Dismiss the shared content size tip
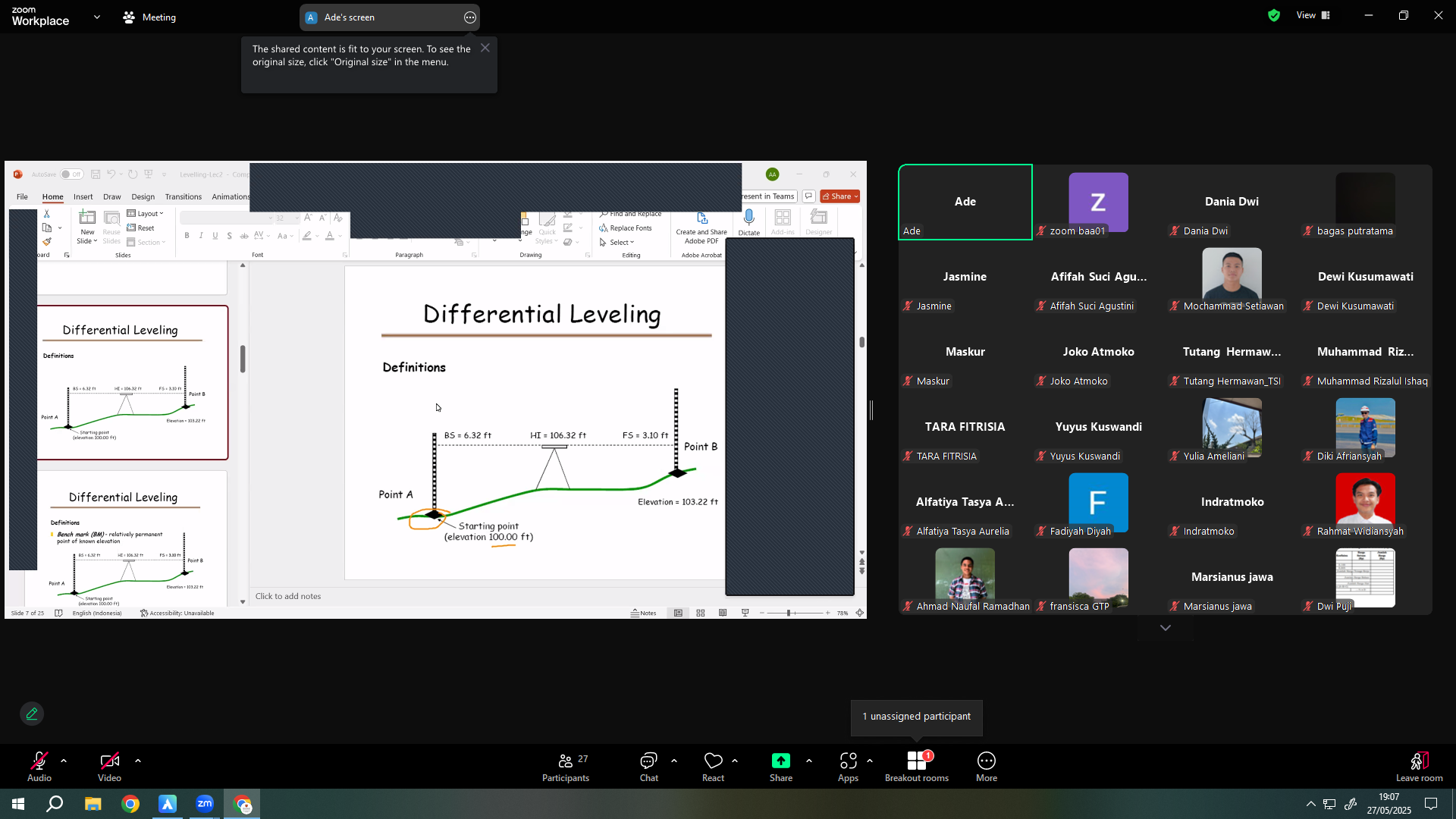This screenshot has width=1456, height=819. pos(485,48)
